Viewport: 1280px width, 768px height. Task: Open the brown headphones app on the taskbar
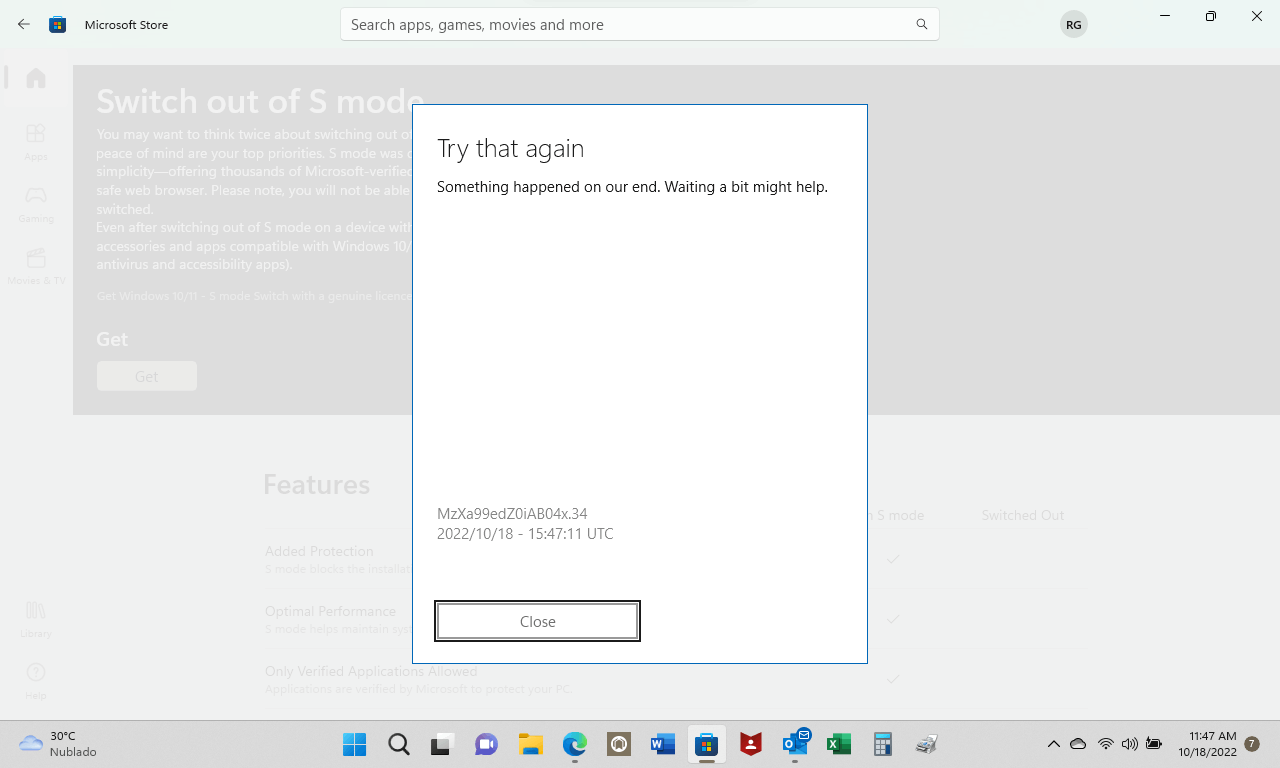619,744
